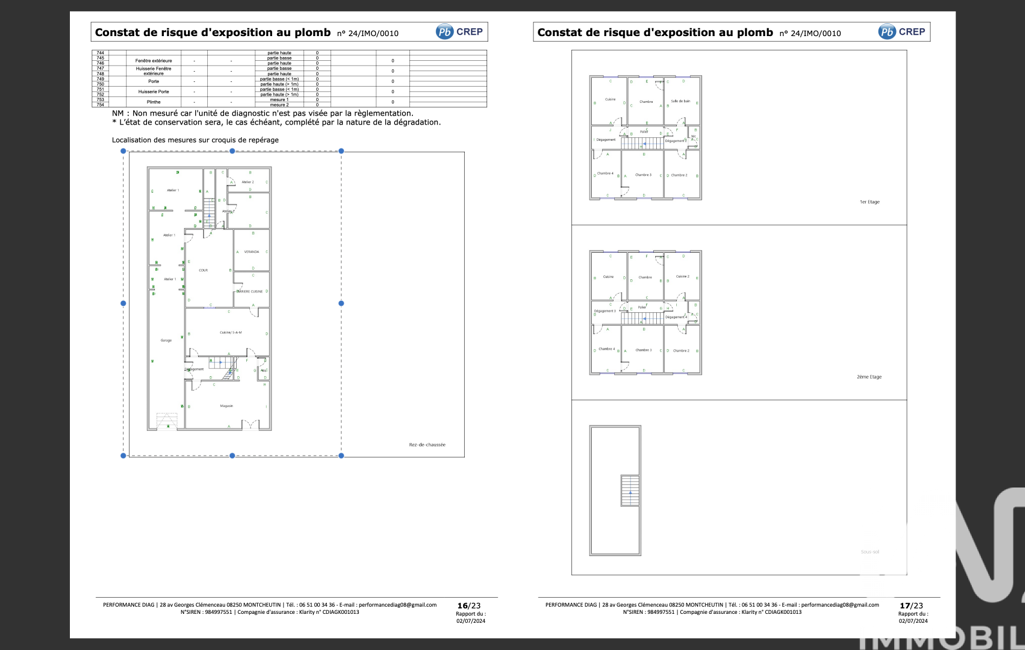Viewport: 1025px width, 650px height.
Task: Click the 17/23 page number
Action: click(911, 606)
